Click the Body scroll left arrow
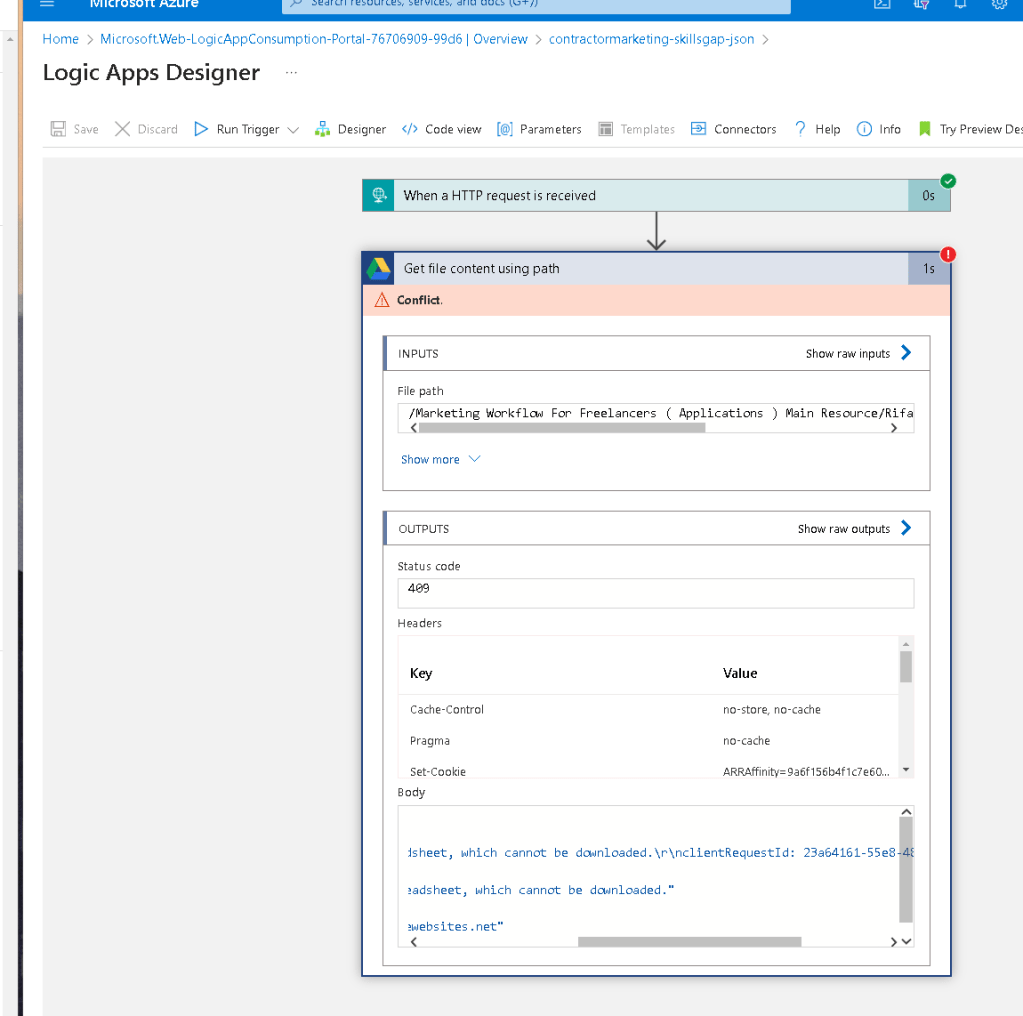 tap(414, 942)
